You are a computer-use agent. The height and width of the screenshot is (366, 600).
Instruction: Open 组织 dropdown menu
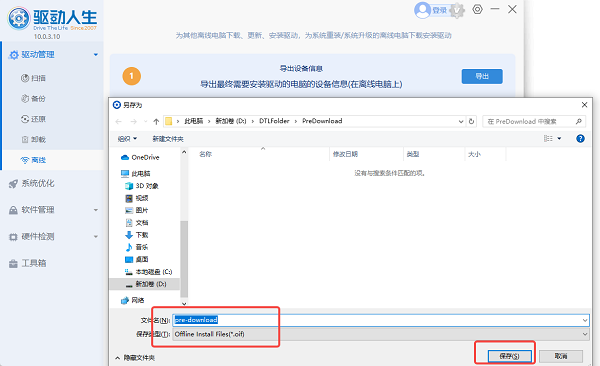pos(127,139)
